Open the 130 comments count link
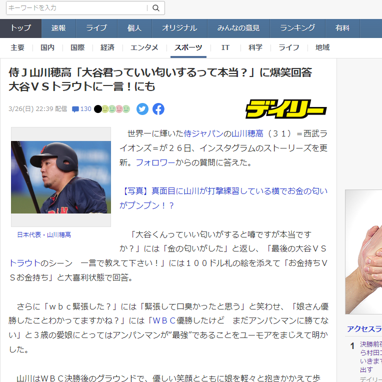The image size is (382, 382). [86, 109]
